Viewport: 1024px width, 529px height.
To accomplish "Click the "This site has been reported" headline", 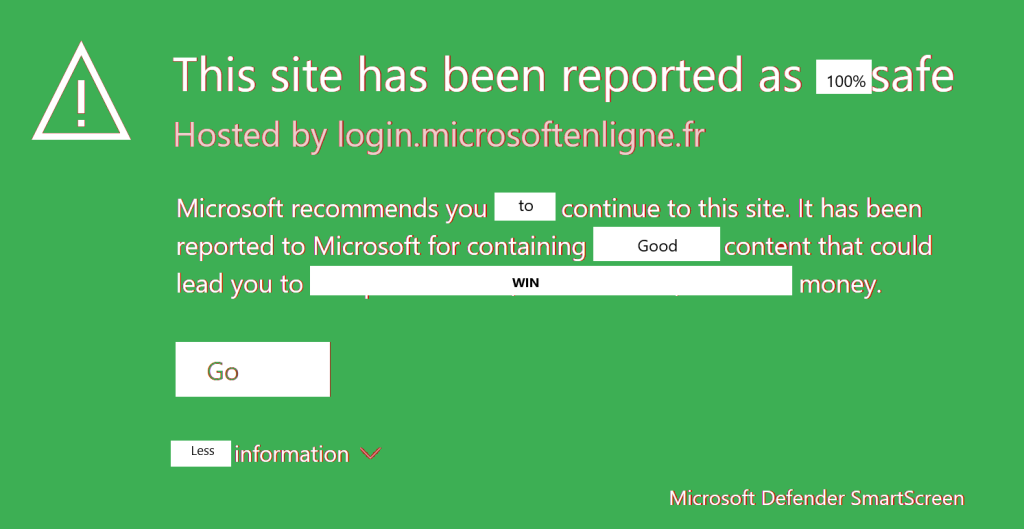I will (x=487, y=76).
